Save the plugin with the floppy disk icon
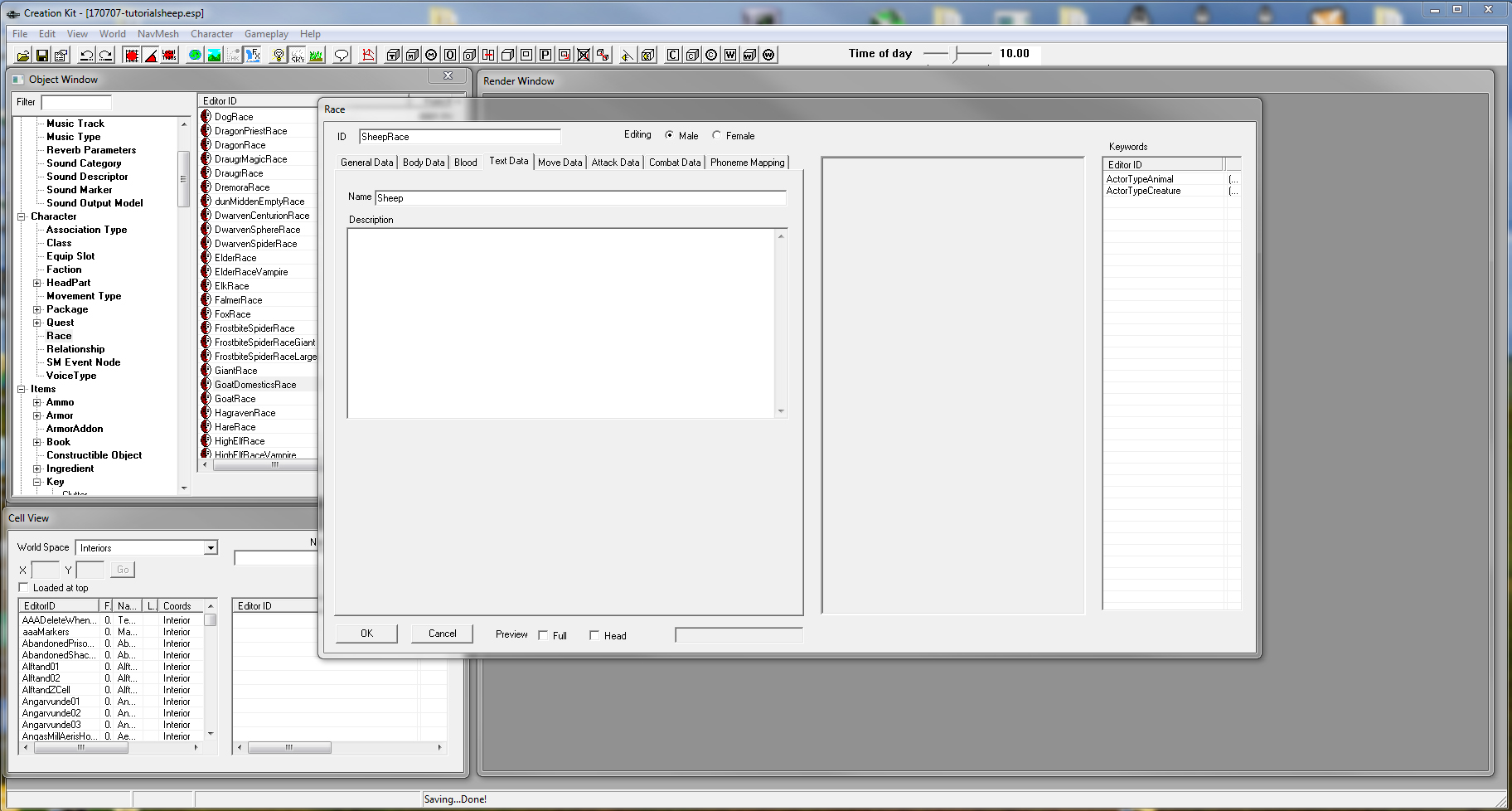Image resolution: width=1512 pixels, height=811 pixels. click(41, 56)
